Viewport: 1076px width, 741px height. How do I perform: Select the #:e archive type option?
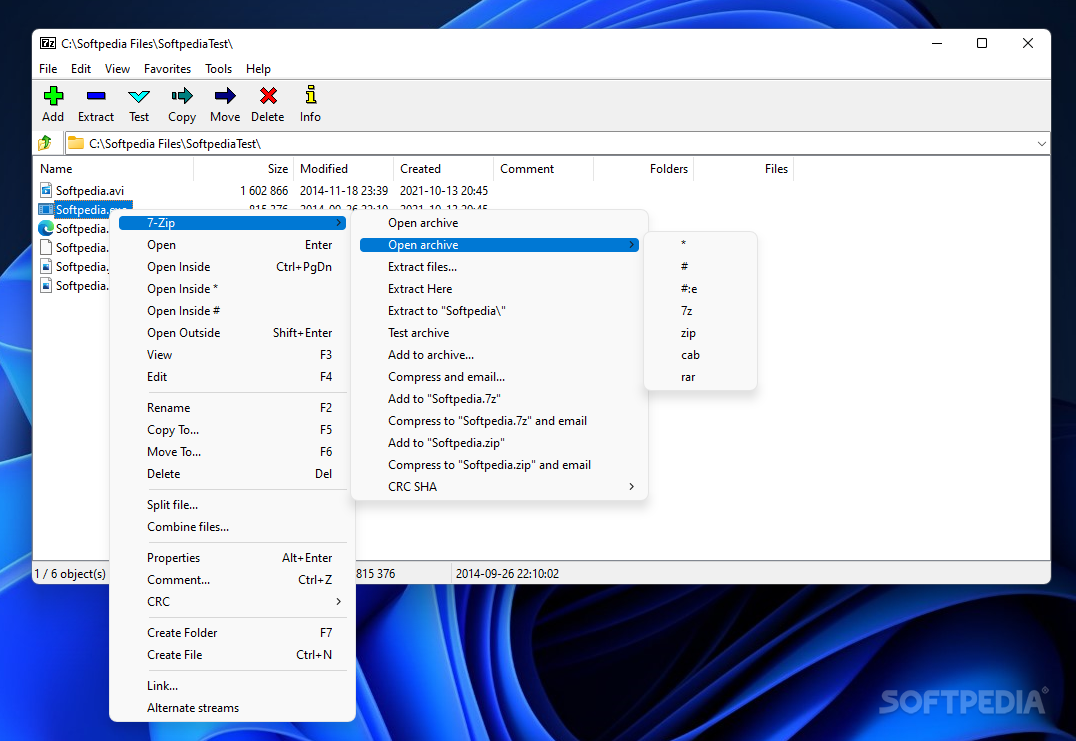[x=701, y=289]
